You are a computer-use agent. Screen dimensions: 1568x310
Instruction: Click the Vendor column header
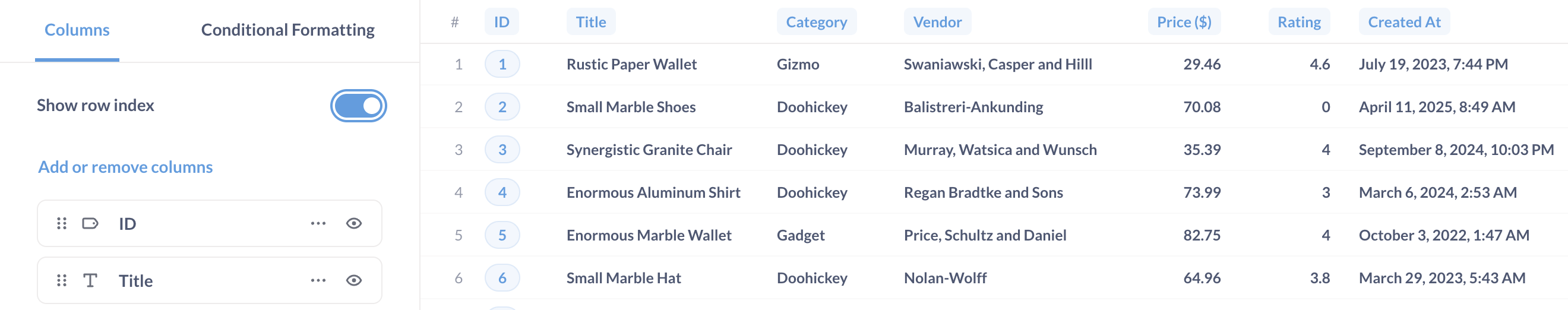(x=937, y=22)
